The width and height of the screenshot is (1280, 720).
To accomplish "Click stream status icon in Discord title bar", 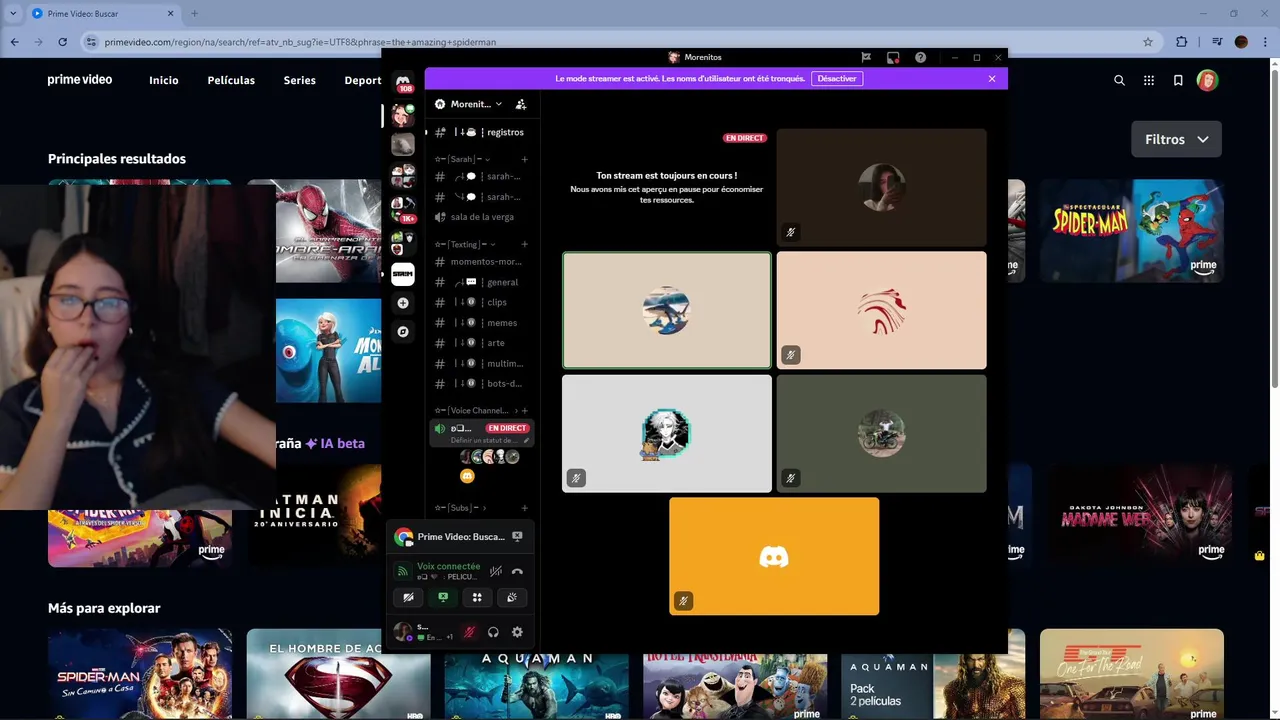I will click(x=893, y=58).
